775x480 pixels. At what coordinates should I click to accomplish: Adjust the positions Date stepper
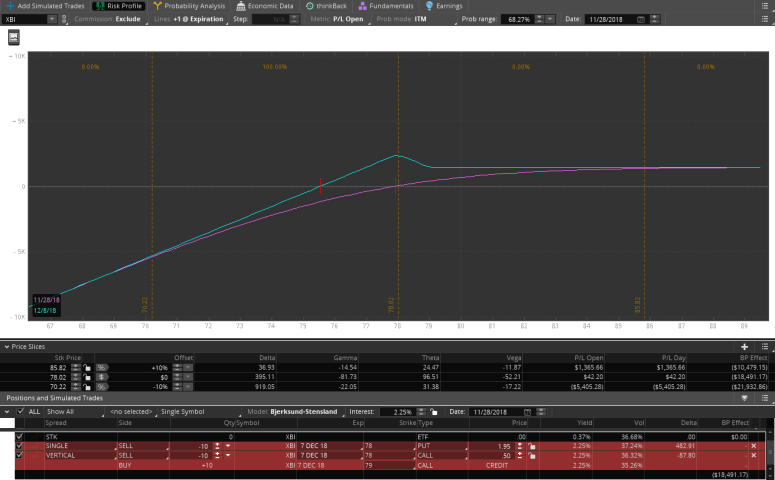541,412
